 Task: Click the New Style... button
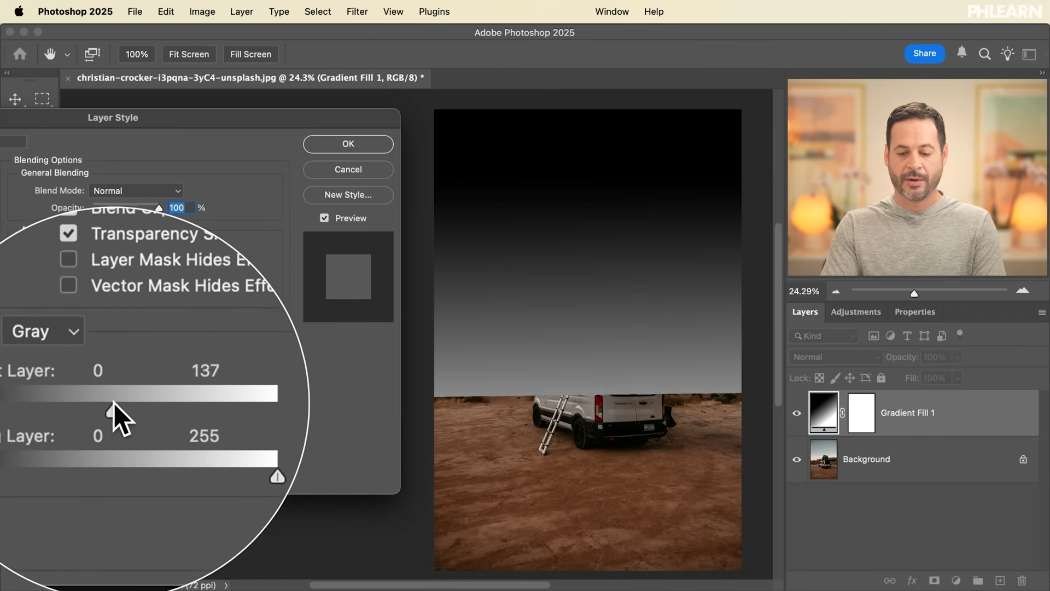[x=348, y=195]
